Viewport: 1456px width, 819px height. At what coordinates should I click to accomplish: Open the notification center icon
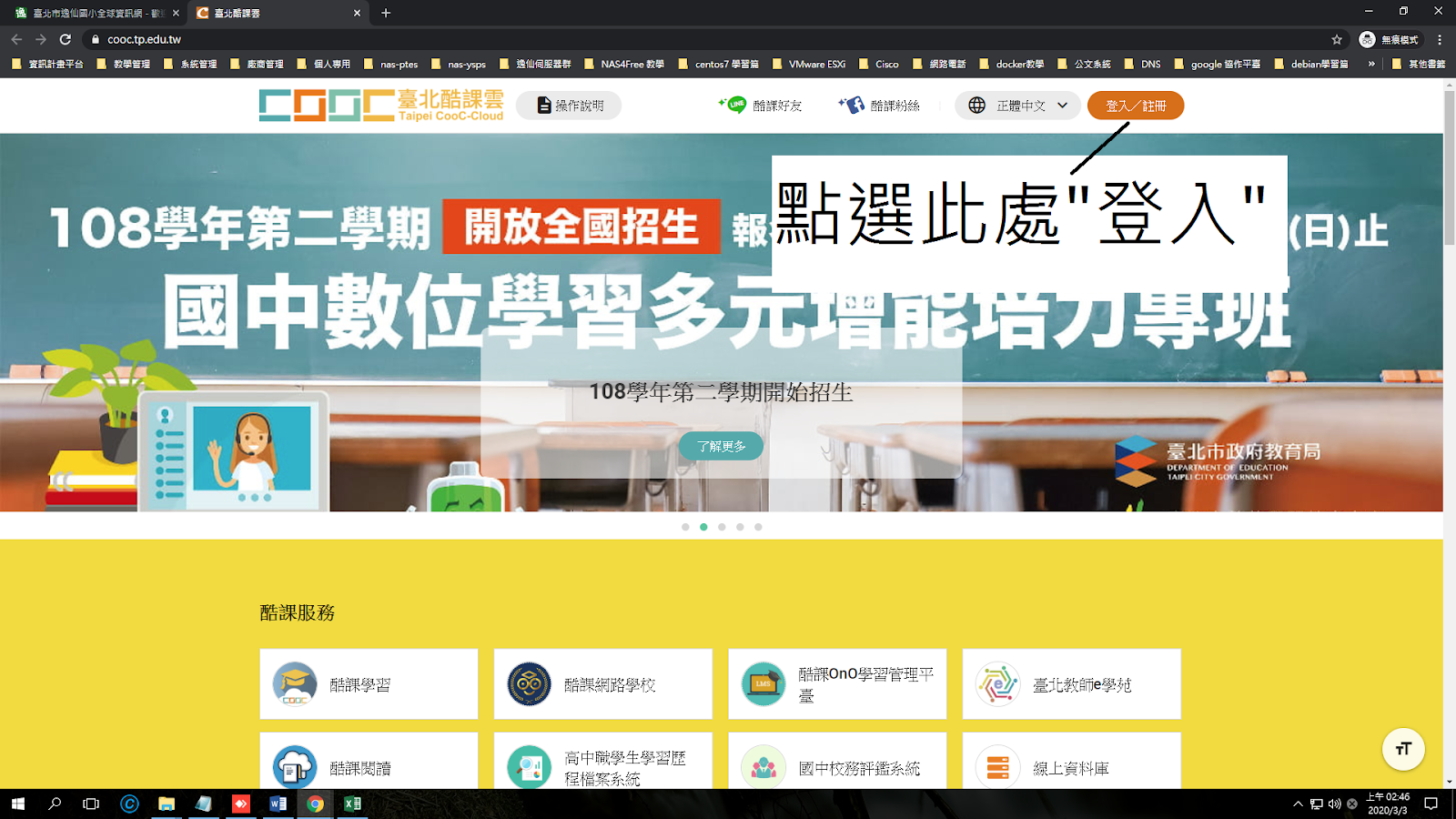1431,804
